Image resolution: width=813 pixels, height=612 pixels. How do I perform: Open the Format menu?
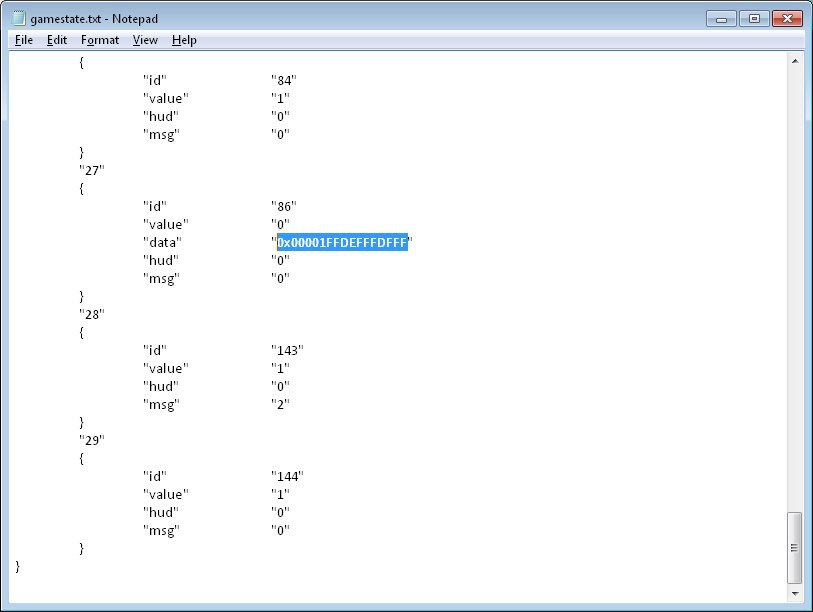100,40
